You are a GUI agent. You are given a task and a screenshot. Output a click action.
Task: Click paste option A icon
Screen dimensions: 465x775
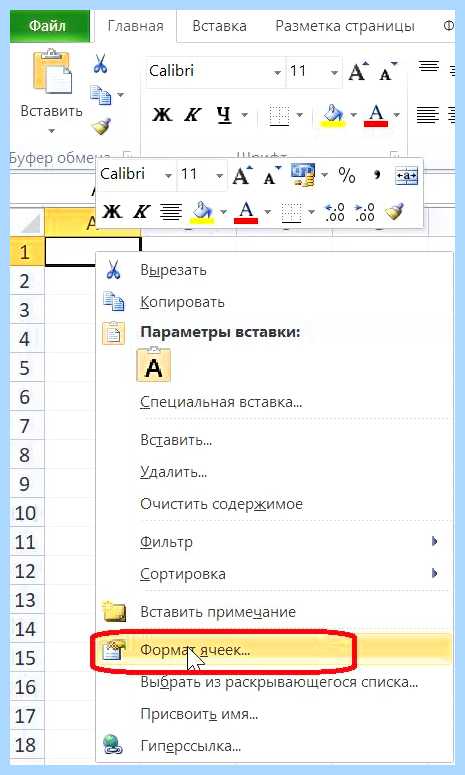154,365
